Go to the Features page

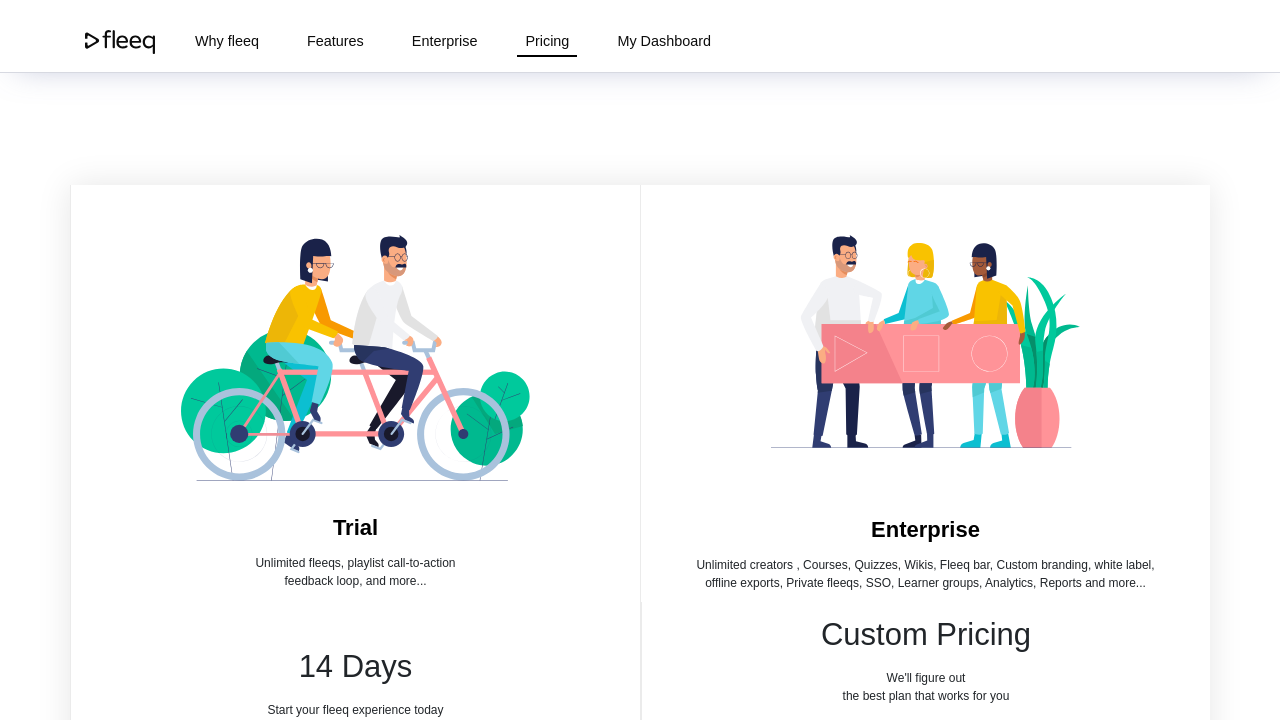pos(335,41)
